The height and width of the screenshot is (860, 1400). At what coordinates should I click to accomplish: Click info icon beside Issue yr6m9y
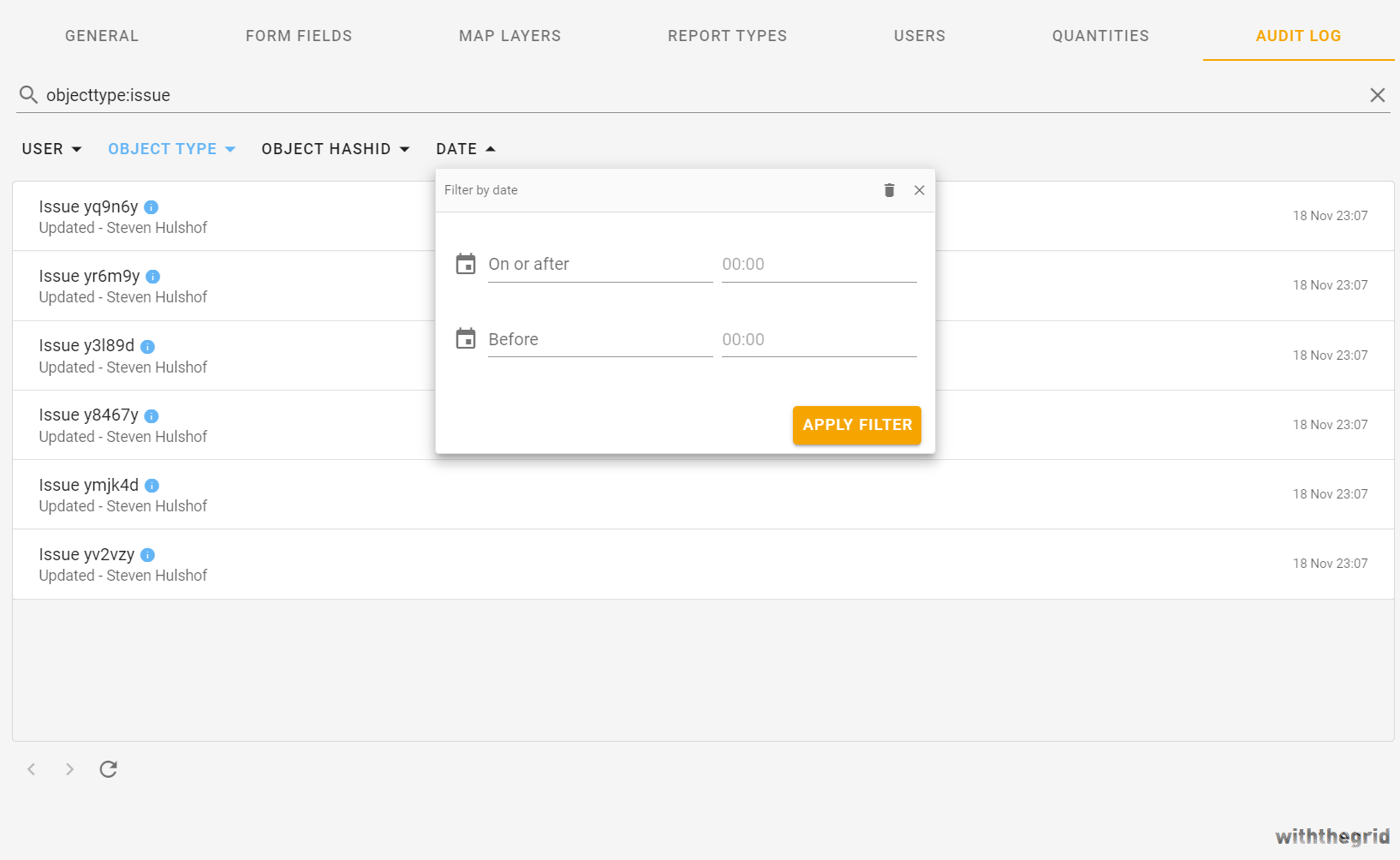tap(153, 277)
